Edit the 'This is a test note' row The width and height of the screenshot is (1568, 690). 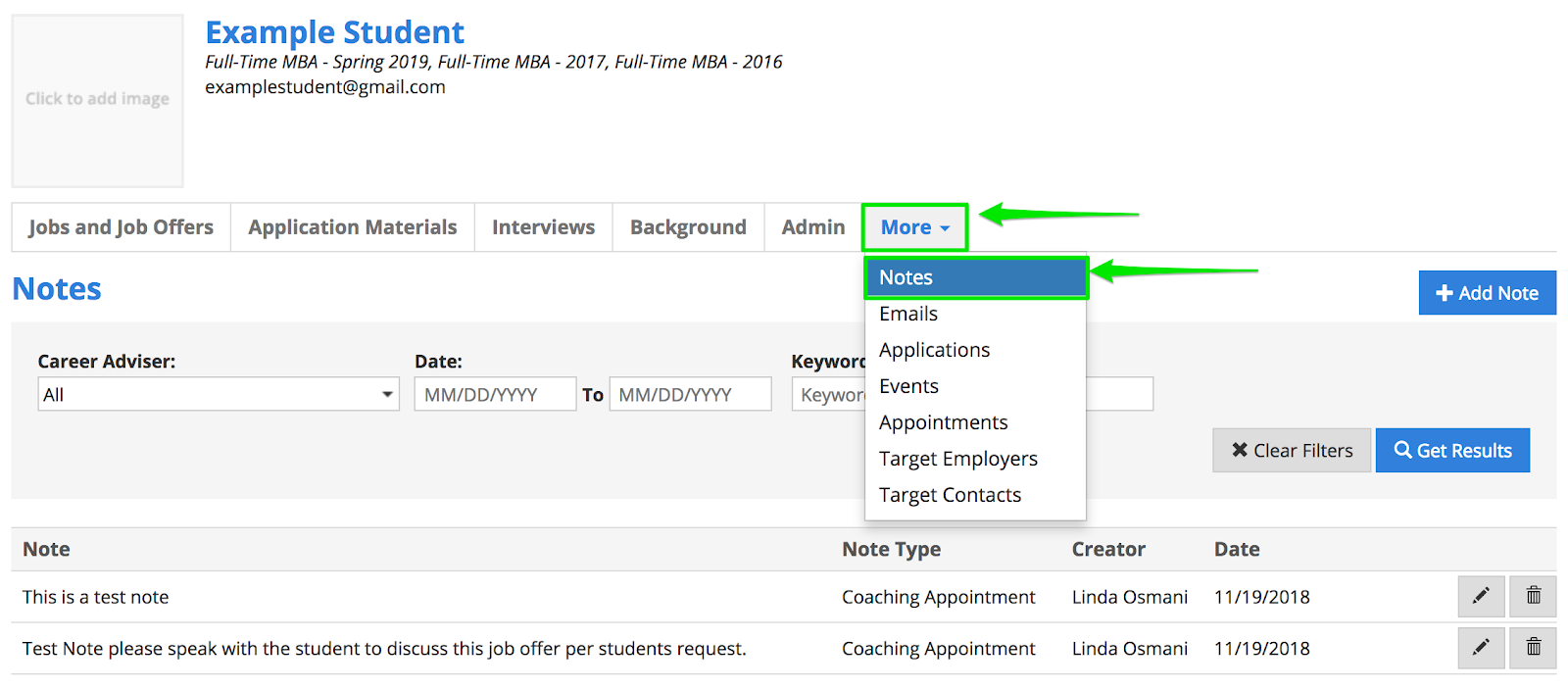[x=1481, y=596]
